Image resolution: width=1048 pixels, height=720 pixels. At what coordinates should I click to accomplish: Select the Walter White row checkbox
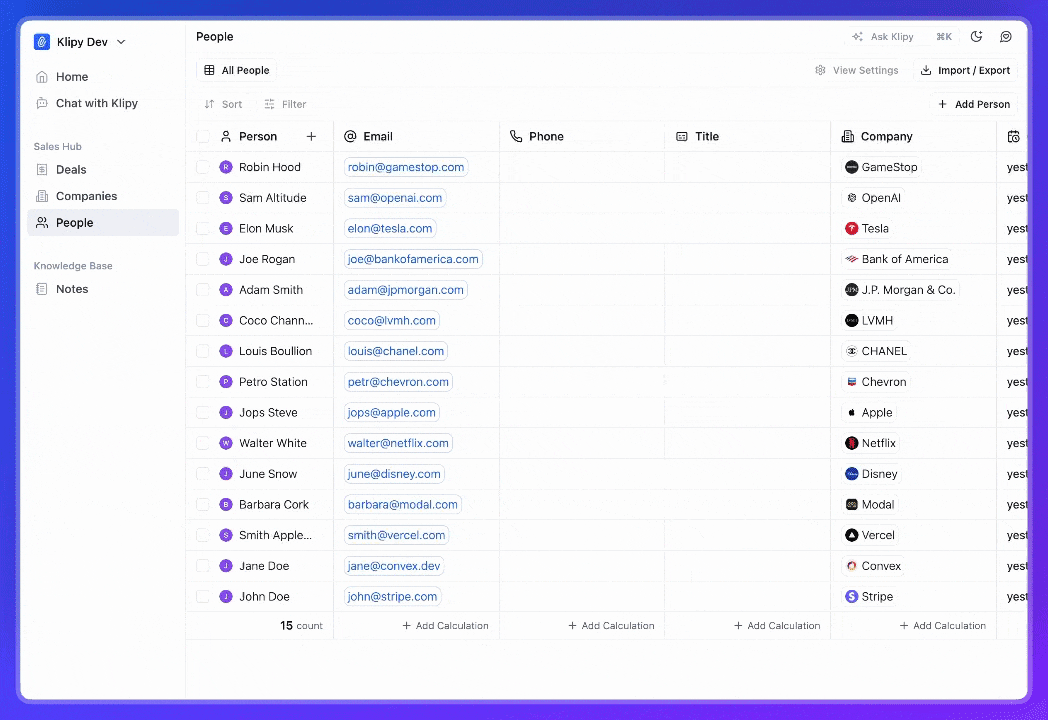tap(203, 443)
